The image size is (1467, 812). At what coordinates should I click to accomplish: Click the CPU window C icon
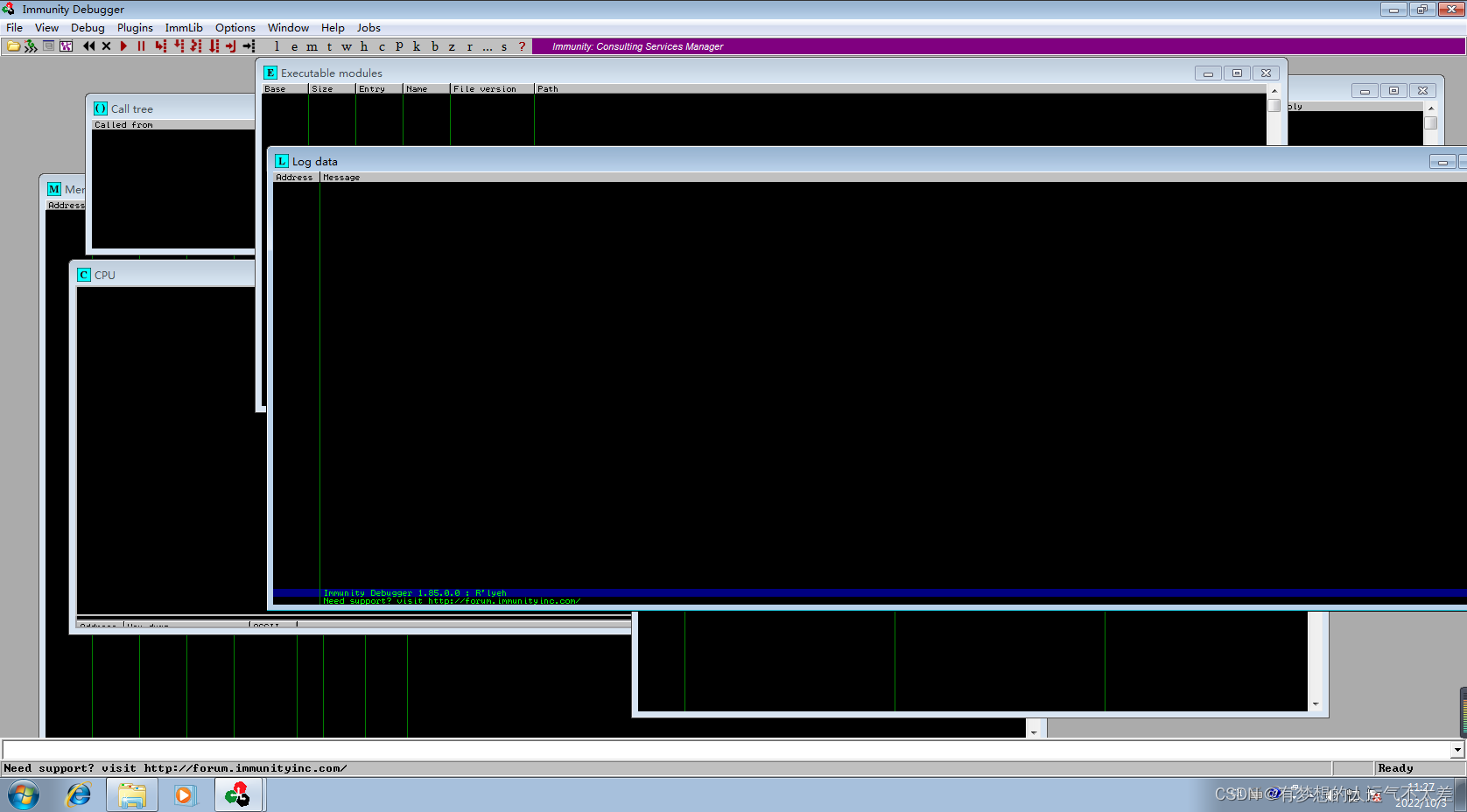pos(84,275)
